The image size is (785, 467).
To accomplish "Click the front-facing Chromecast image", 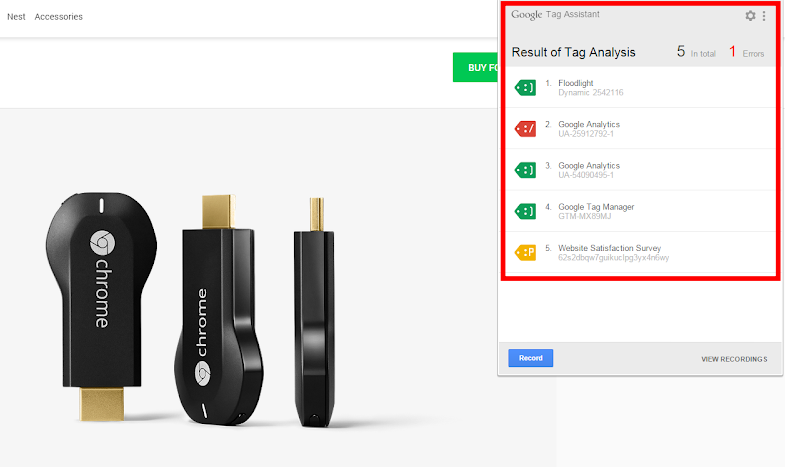I will tap(99, 290).
